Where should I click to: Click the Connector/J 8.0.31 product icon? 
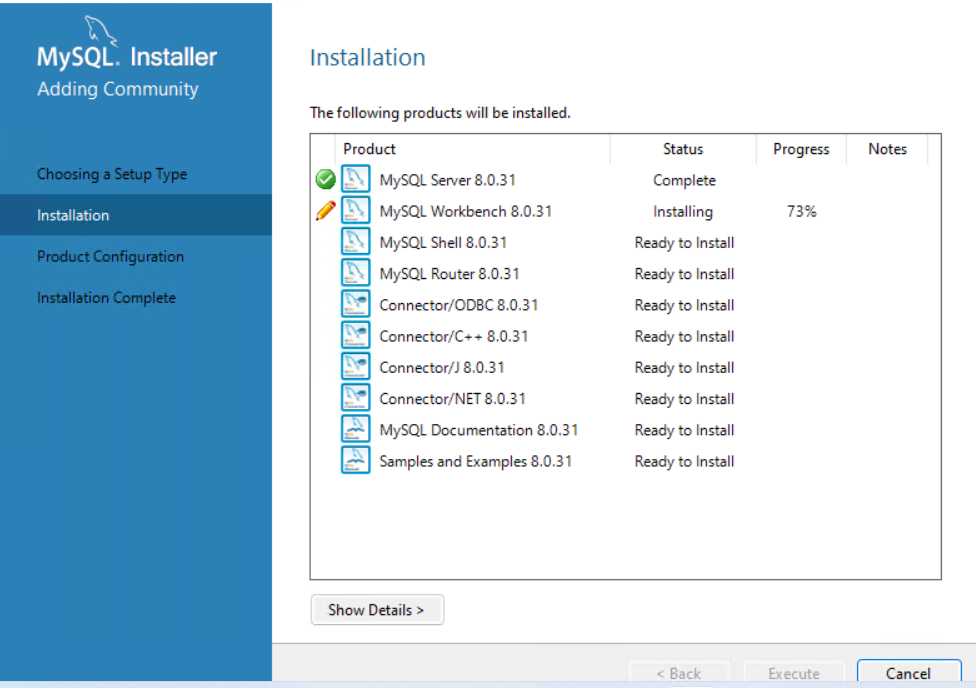coord(355,368)
